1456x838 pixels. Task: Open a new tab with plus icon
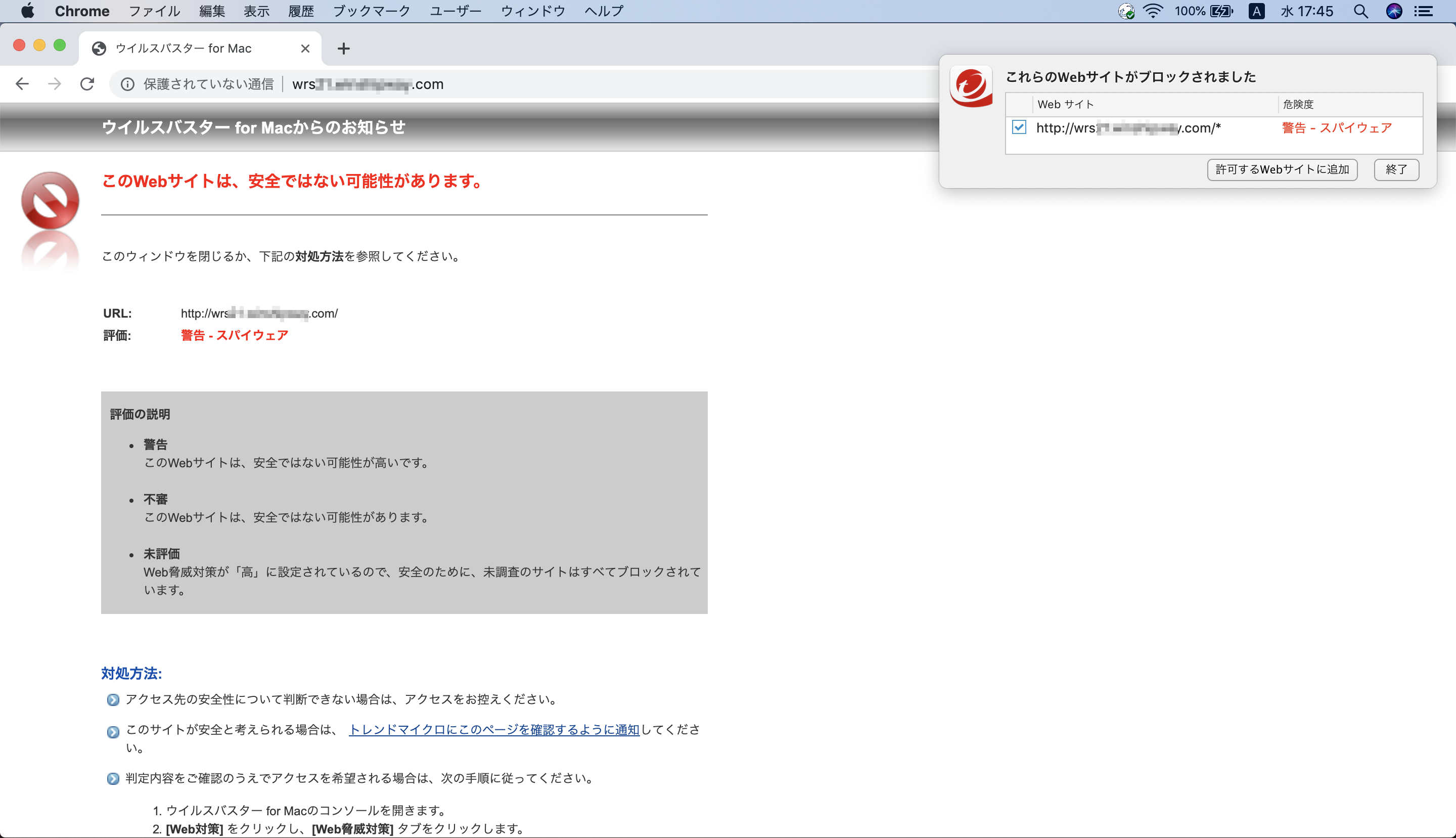point(343,49)
